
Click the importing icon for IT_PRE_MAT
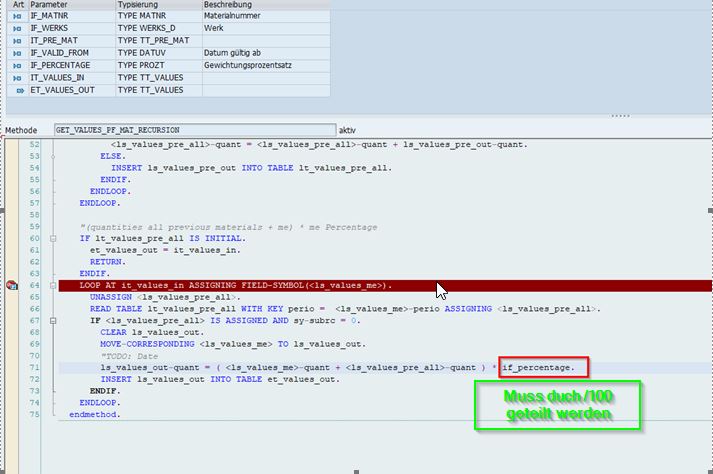pyautogui.click(x=18, y=41)
